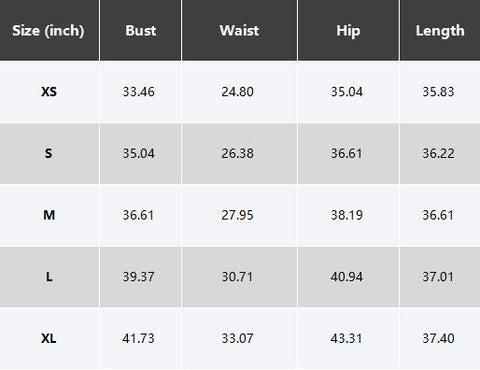Click the Length column header
The image size is (480, 370).
tap(440, 31)
